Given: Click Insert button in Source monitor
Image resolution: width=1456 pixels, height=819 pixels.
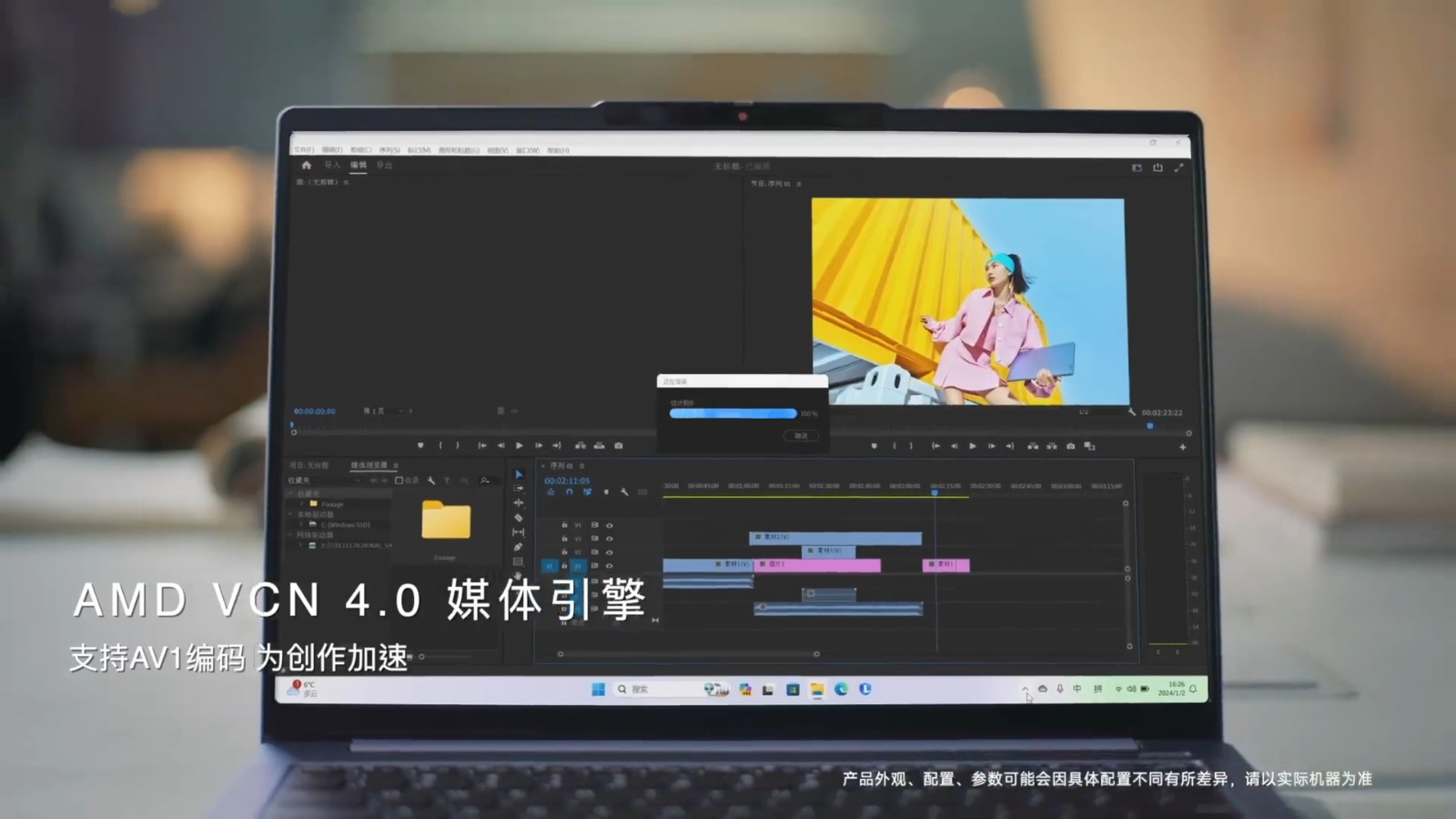Looking at the screenshot, I should (x=581, y=446).
